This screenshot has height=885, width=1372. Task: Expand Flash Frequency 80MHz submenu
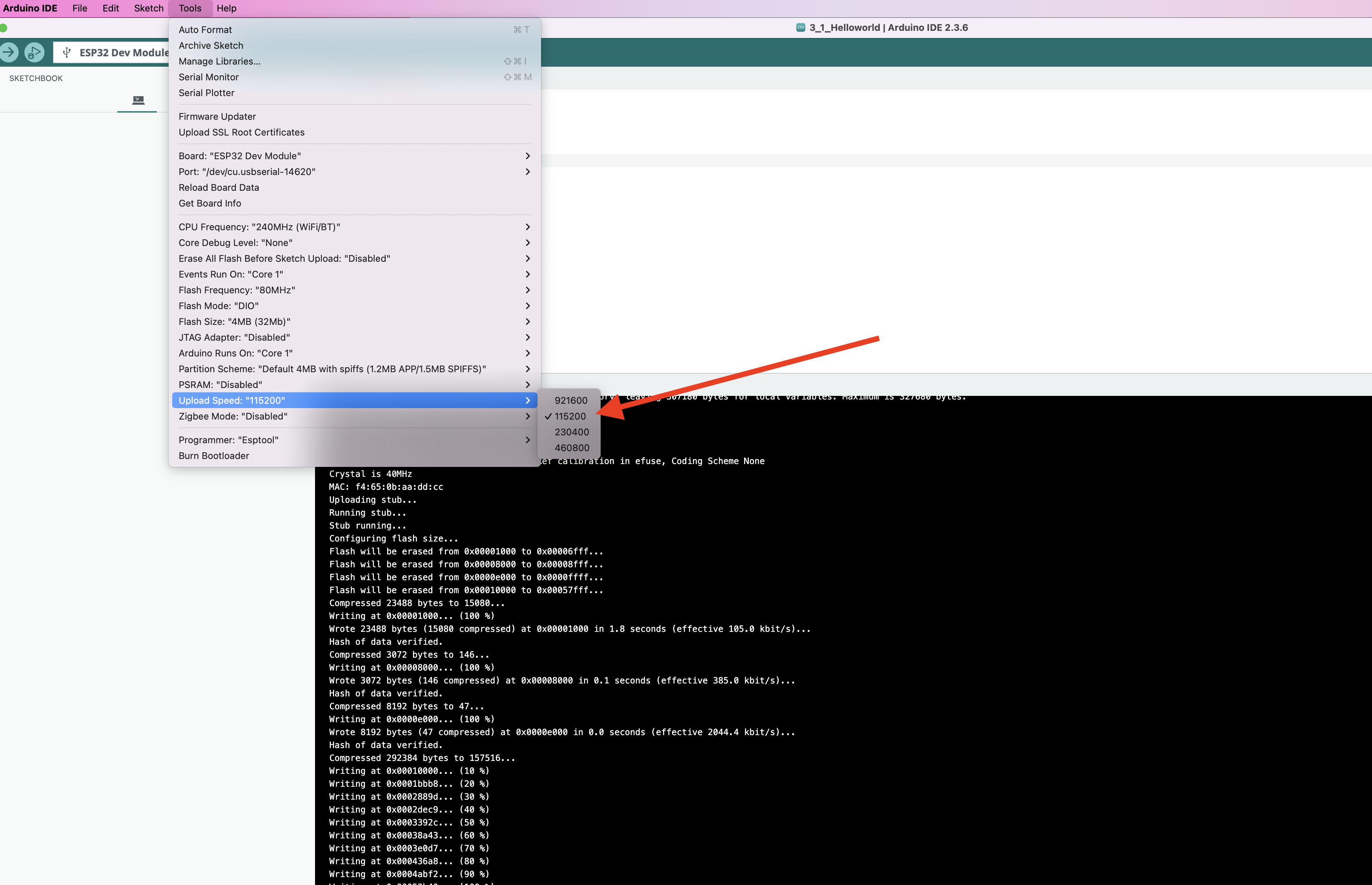354,290
